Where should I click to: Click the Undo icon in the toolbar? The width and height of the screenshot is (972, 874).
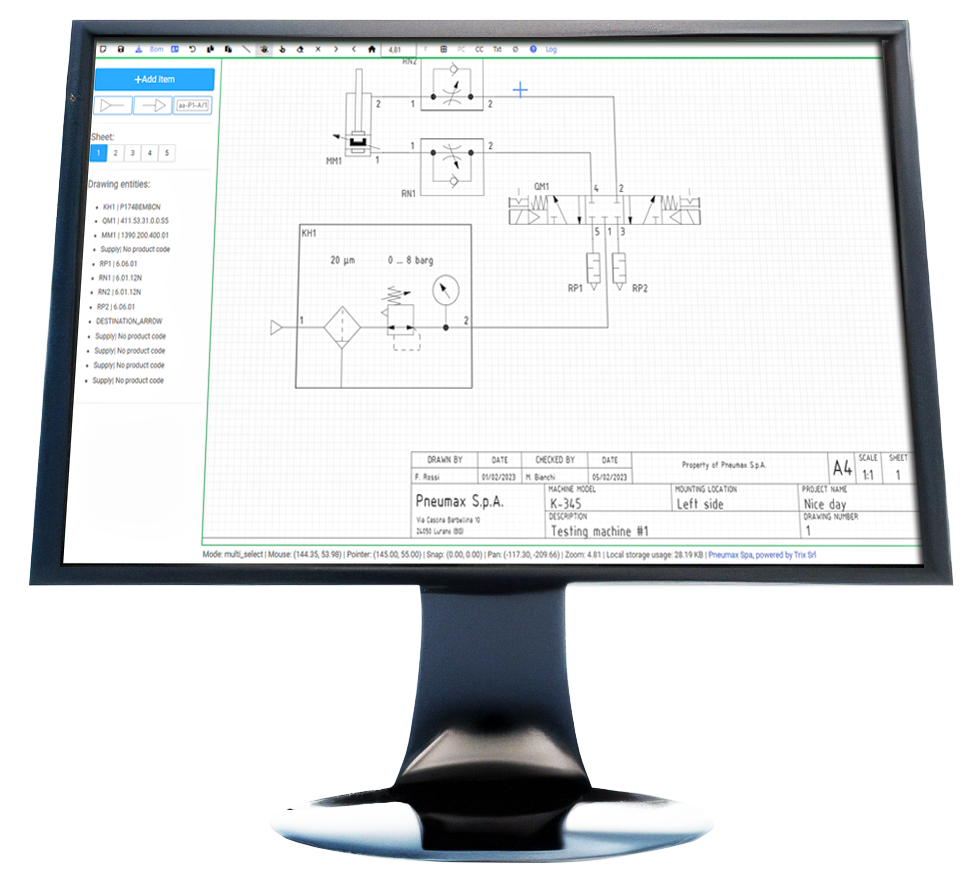pyautogui.click(x=193, y=48)
